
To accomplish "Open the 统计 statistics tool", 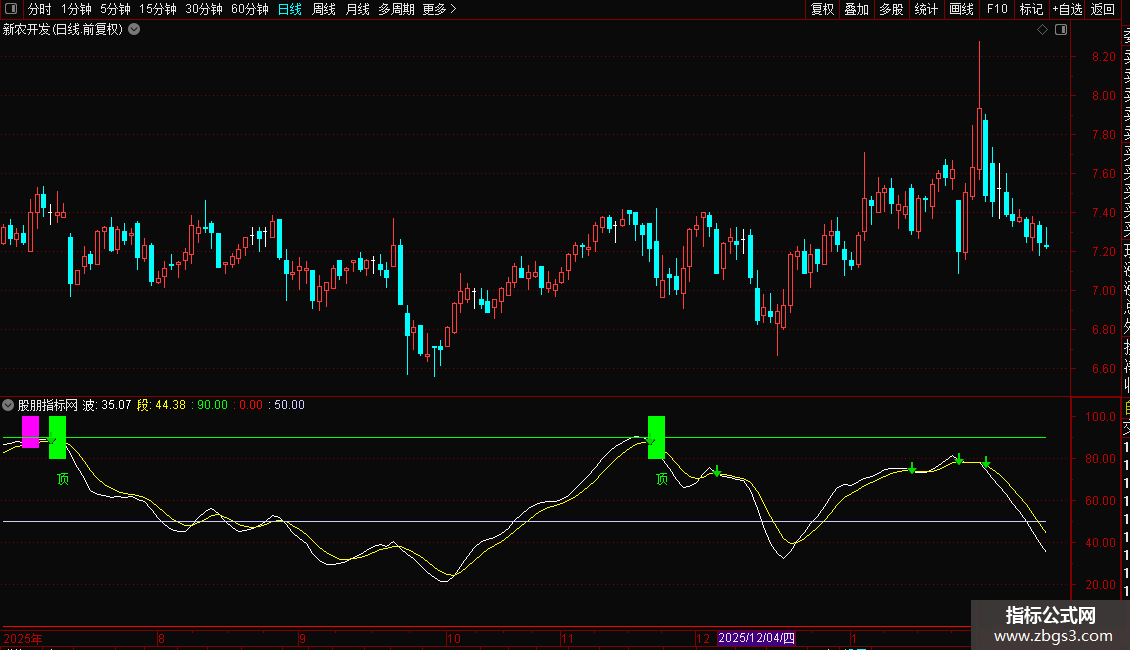I will point(926,9).
